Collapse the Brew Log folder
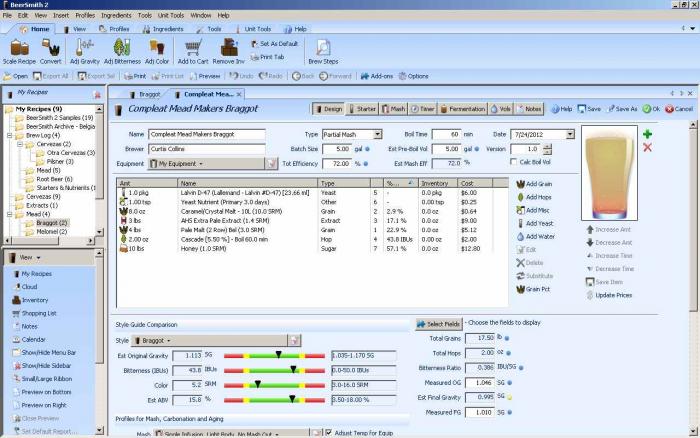Viewport: 700px width, 438px height. (10, 135)
